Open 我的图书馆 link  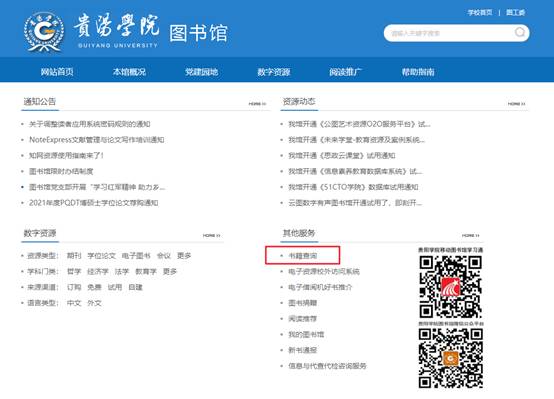tap(306, 335)
